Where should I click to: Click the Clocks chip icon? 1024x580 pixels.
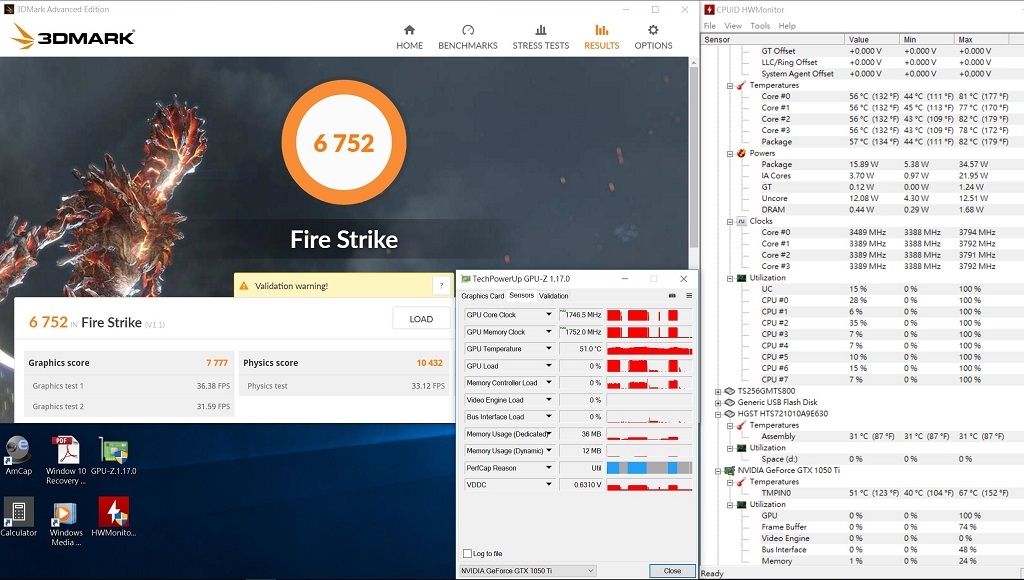point(741,221)
